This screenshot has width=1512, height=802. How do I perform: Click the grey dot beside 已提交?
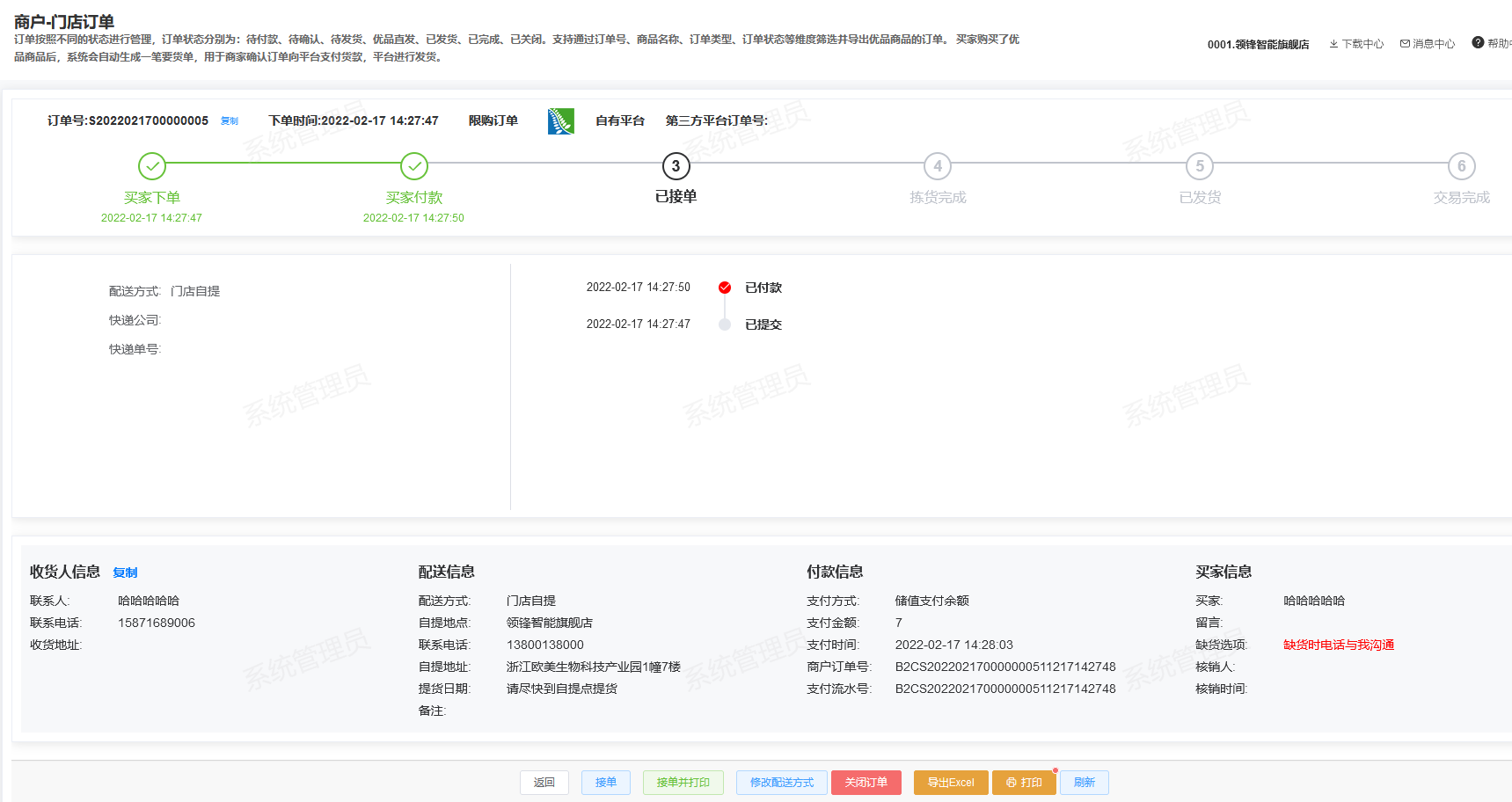(x=725, y=324)
